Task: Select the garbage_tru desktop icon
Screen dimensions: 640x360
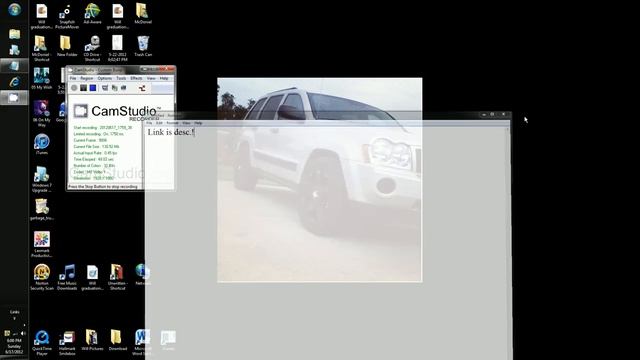Action: [x=42, y=210]
